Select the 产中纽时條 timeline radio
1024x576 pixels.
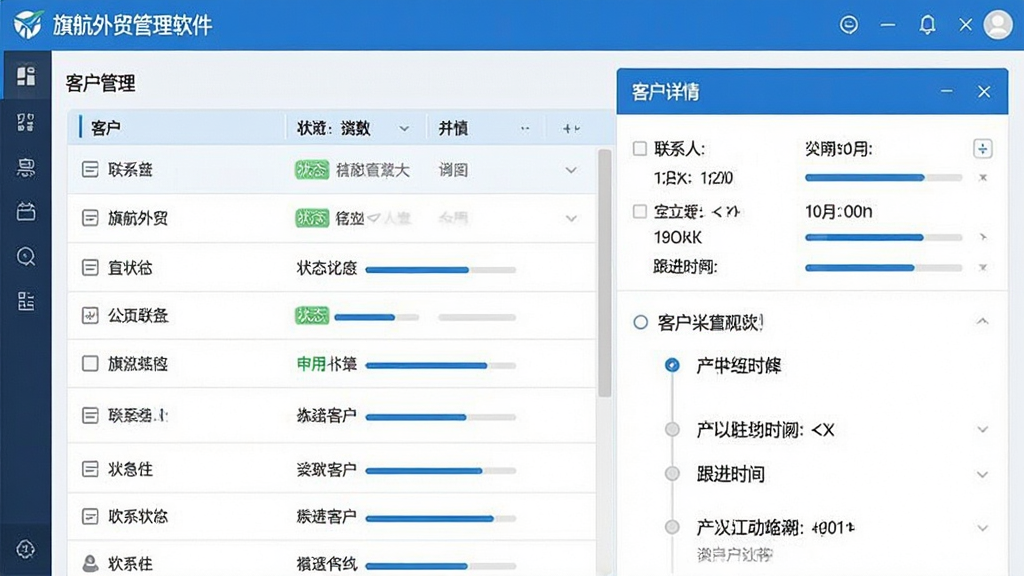pos(672,365)
